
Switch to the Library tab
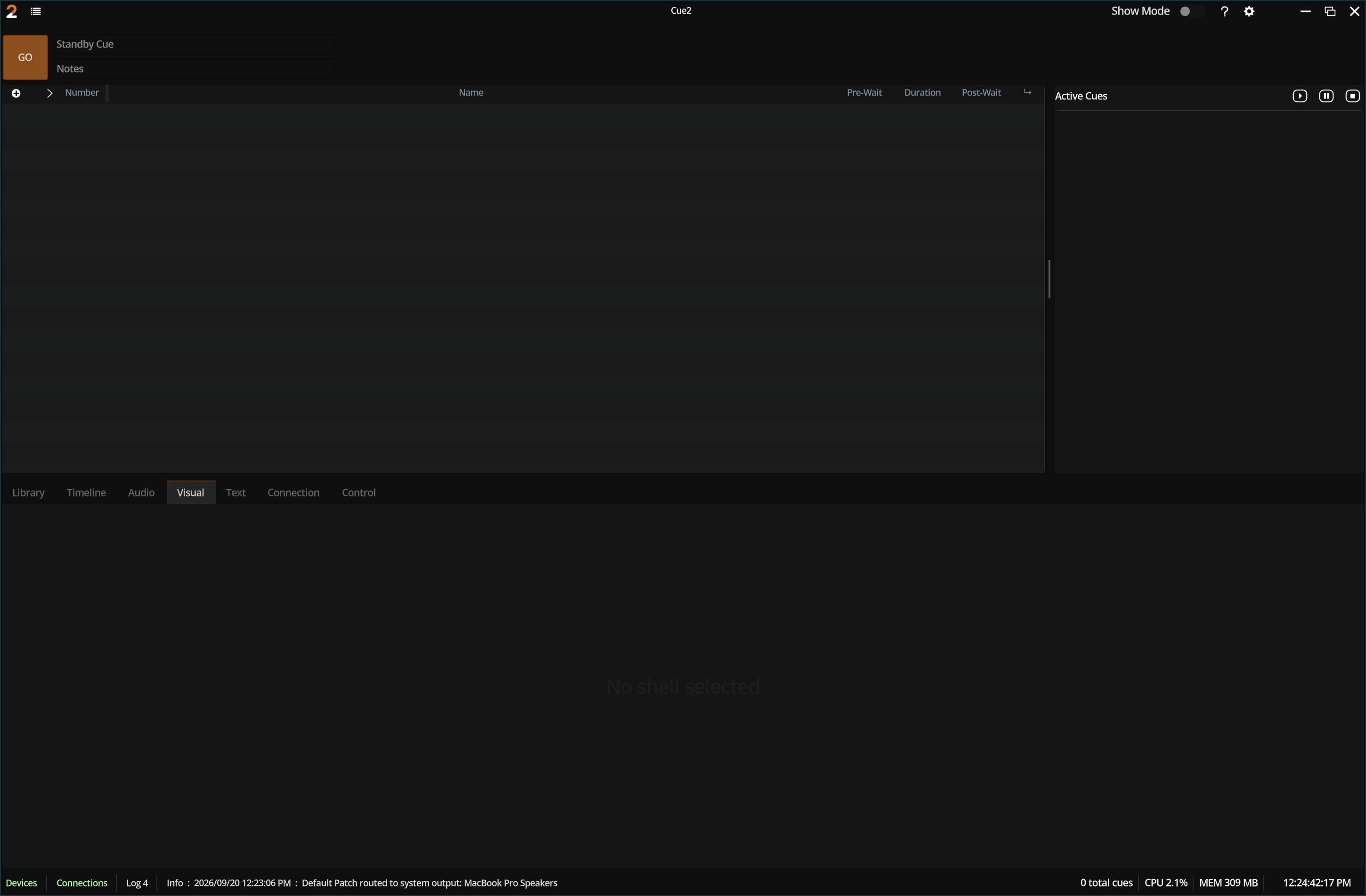coord(28,492)
